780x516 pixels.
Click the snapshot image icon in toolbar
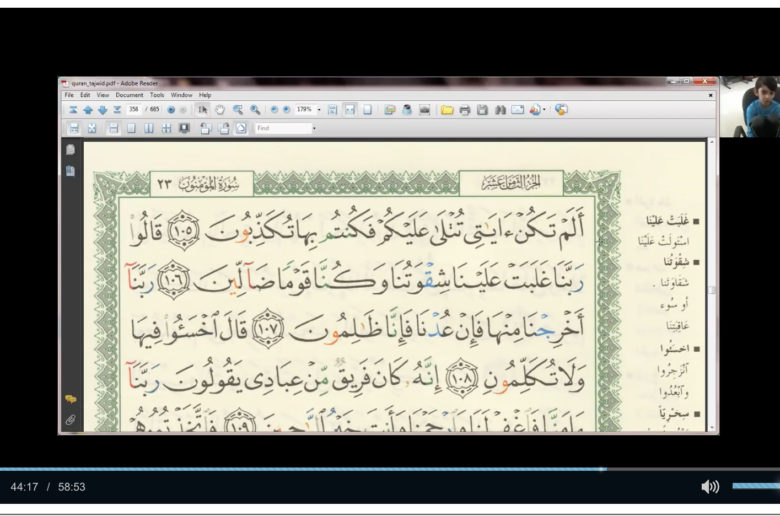pos(424,110)
